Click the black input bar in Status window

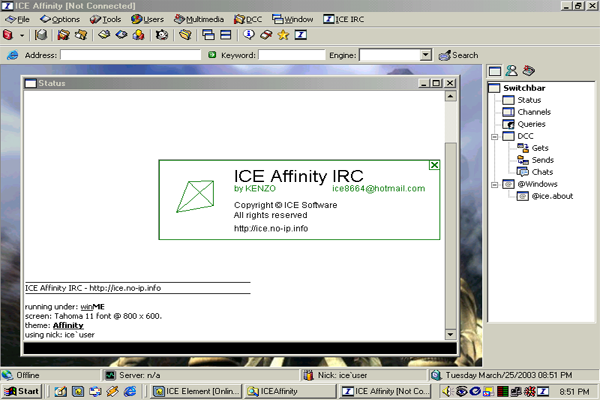coord(240,348)
